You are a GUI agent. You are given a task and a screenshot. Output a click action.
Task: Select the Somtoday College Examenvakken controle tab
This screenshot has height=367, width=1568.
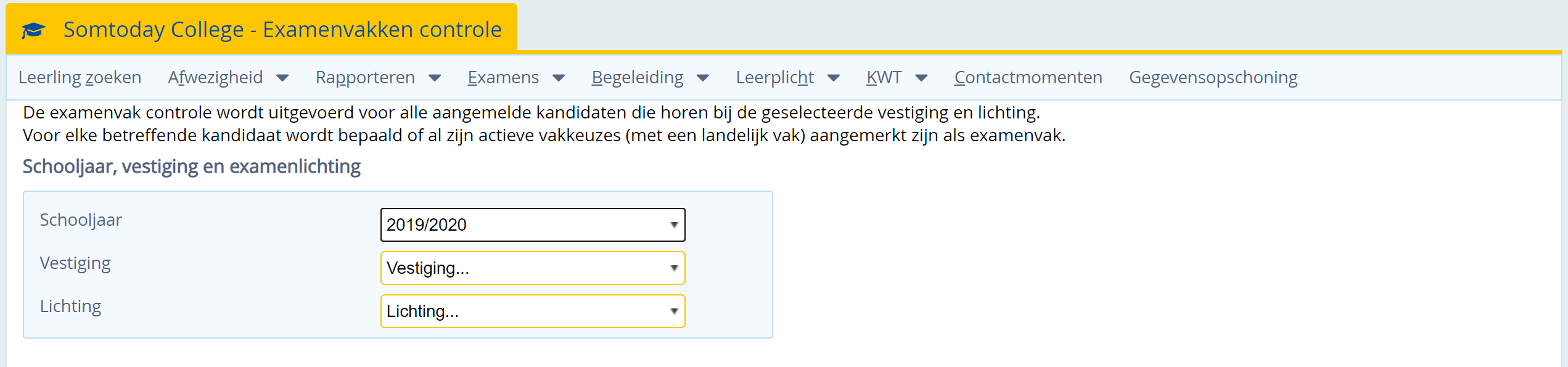click(261, 28)
